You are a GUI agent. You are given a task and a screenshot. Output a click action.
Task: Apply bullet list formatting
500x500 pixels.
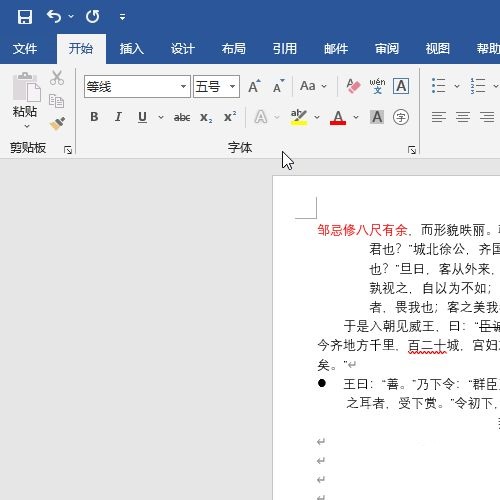pos(438,86)
